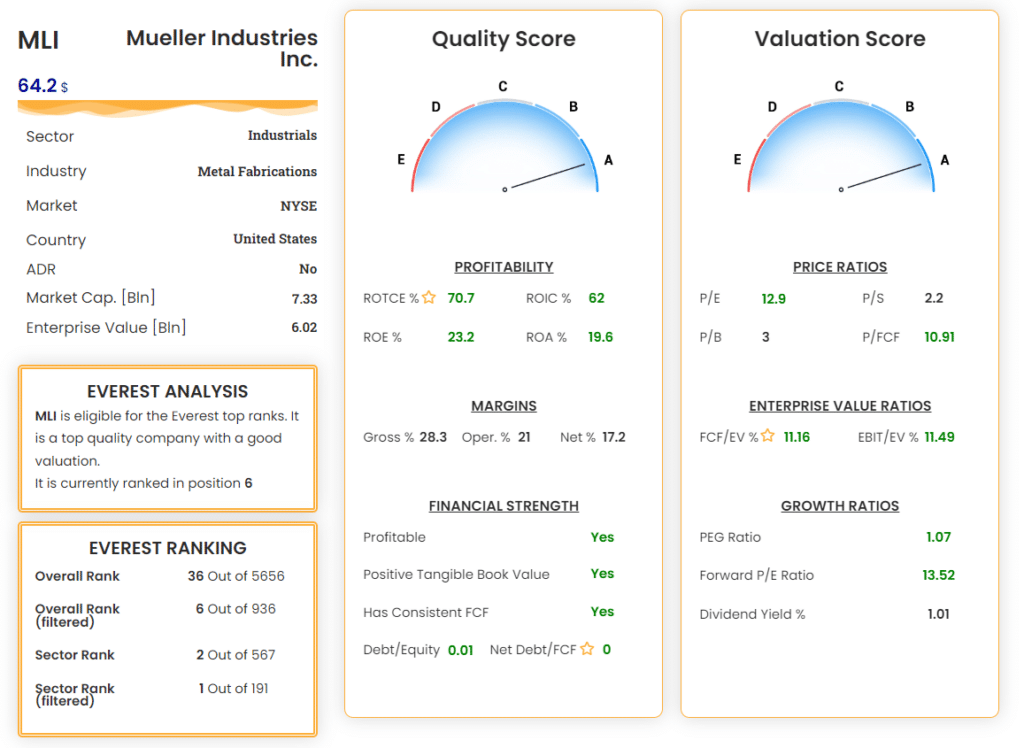Click Overall Rank value 36 Out of 5656
Image resolution: width=1024 pixels, height=748 pixels.
(236, 576)
